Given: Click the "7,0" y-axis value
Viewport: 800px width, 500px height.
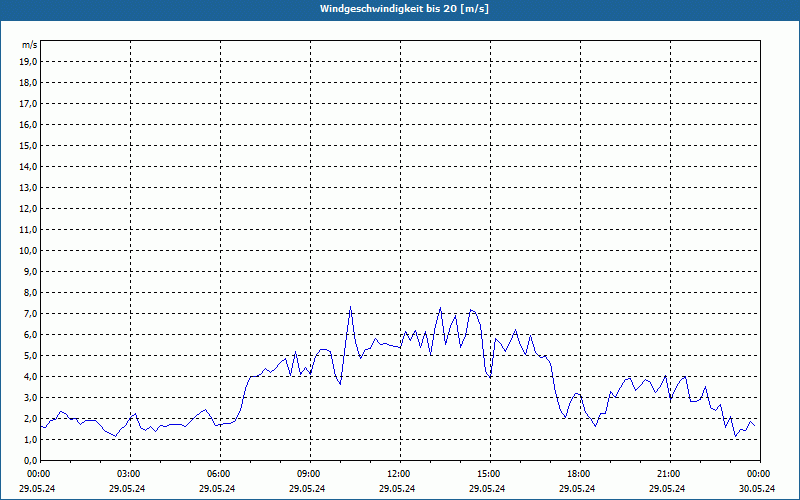Looking at the screenshot, I should (x=30, y=313).
